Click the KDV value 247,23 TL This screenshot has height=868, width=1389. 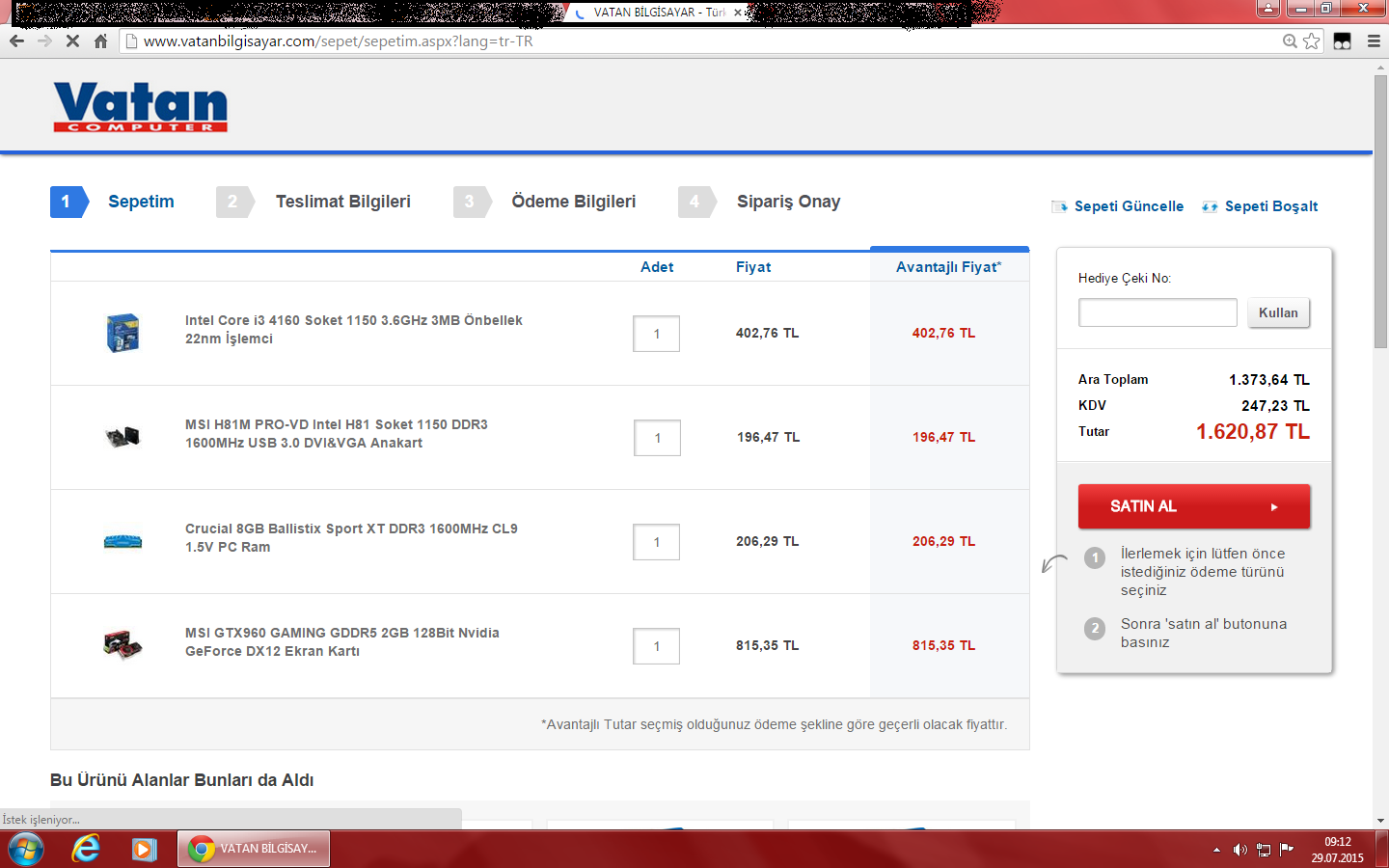1275,406
